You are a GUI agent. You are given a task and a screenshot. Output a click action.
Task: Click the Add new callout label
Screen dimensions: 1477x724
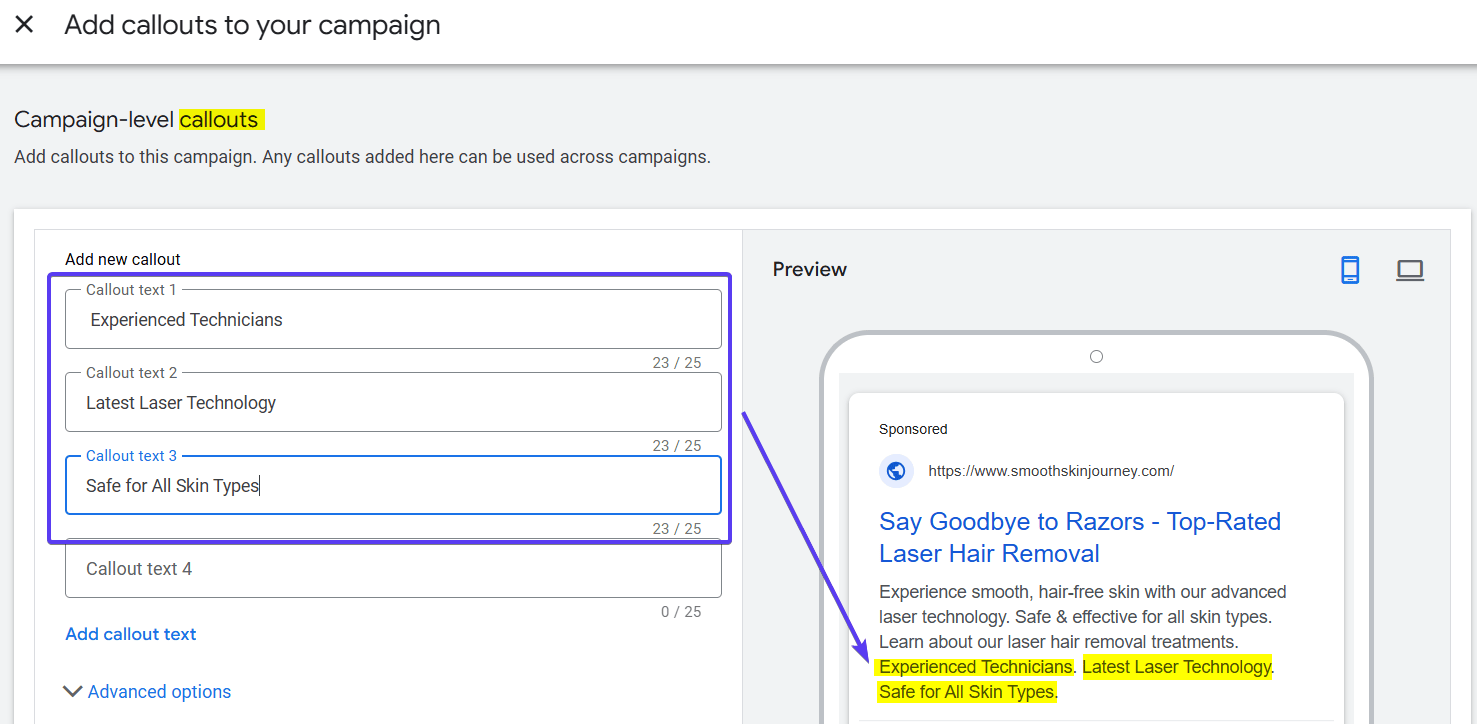point(123,259)
